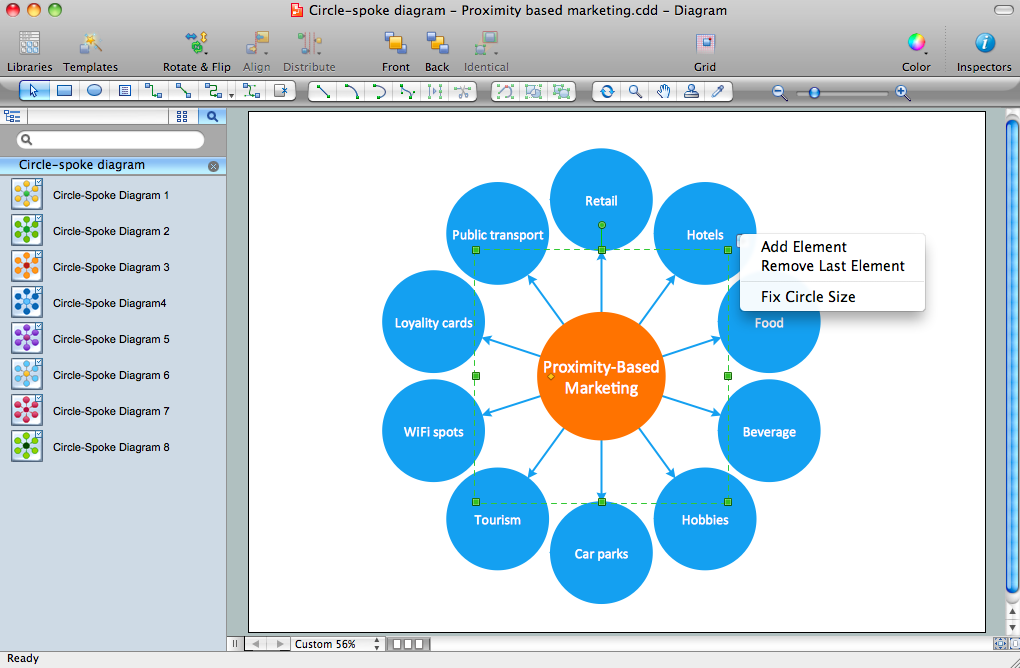
Task: Click the refresh rotate tool
Action: (x=607, y=91)
